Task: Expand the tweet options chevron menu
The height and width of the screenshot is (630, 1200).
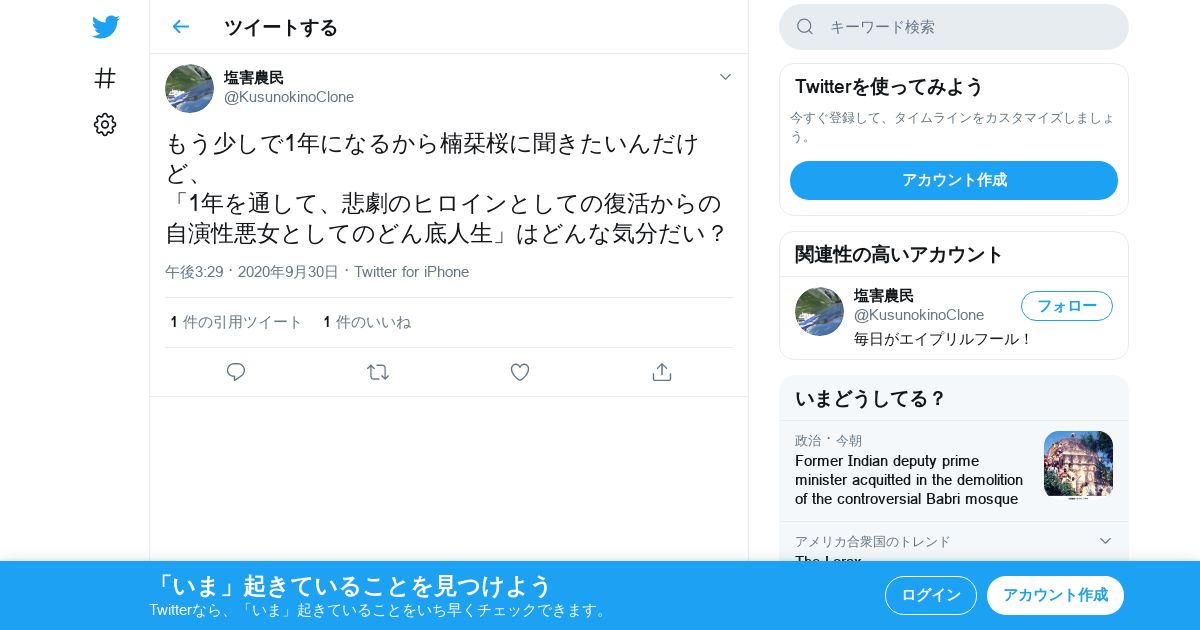Action: [x=726, y=77]
